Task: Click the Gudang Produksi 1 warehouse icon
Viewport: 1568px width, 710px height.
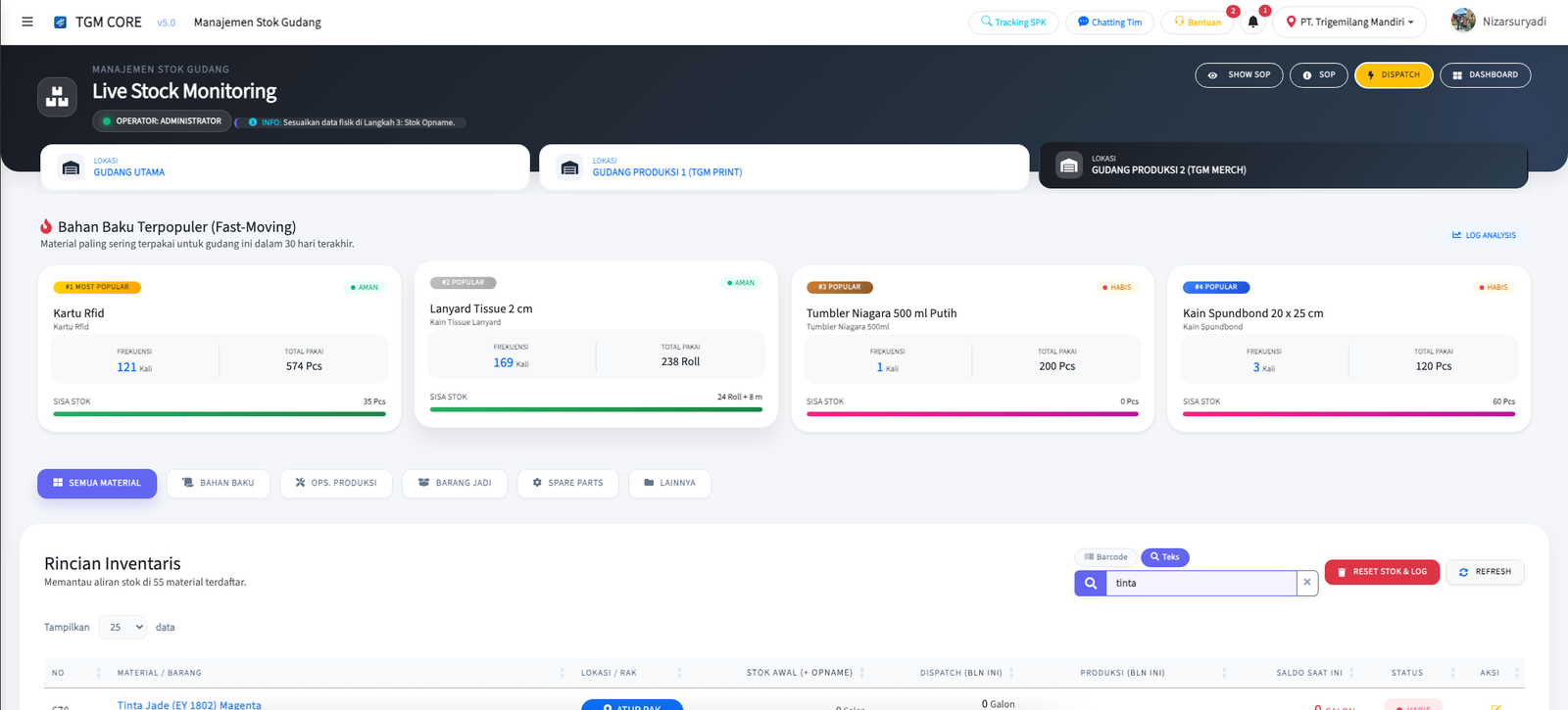Action: (569, 167)
